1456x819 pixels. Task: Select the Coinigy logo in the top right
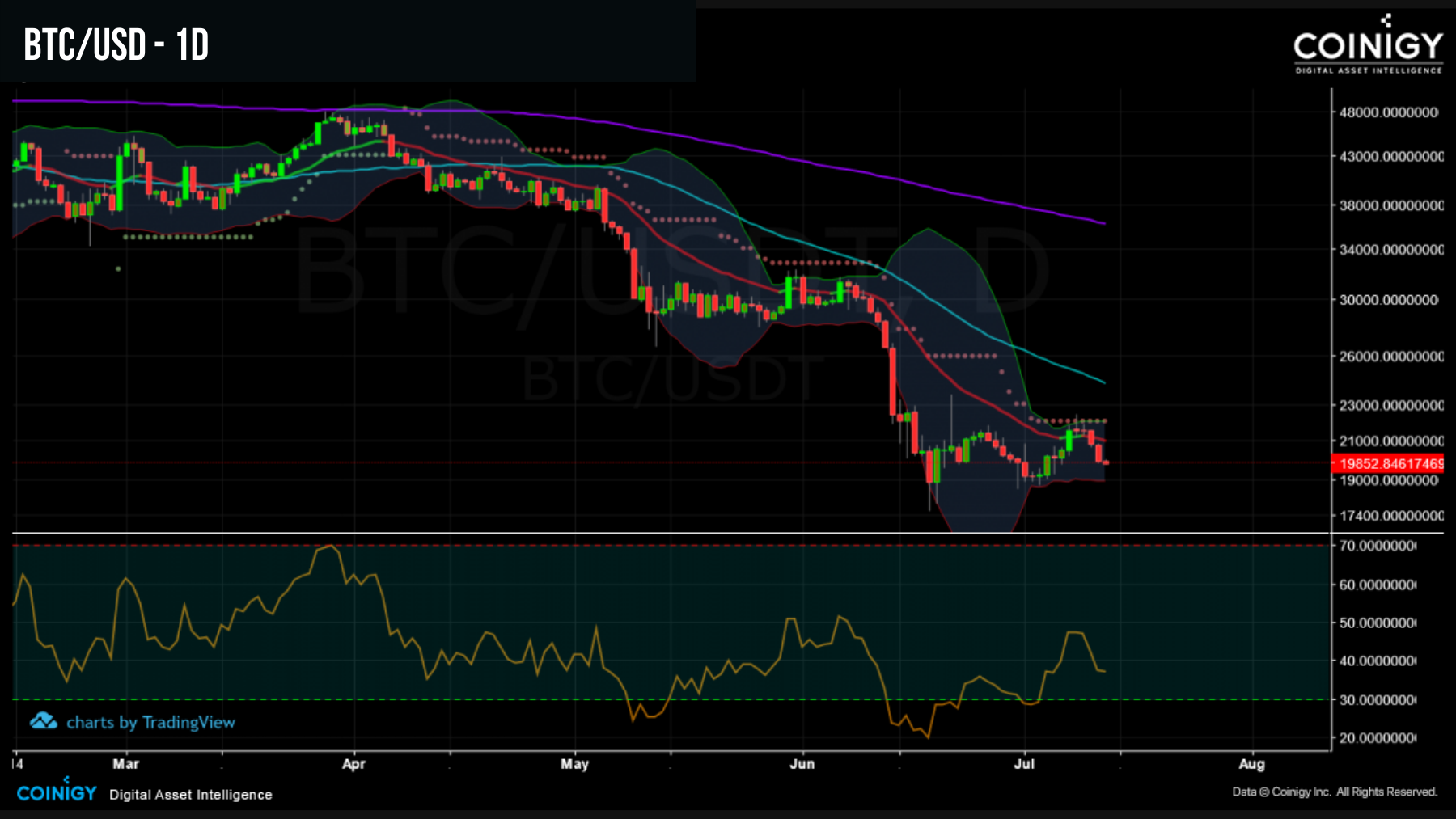pyautogui.click(x=1367, y=44)
